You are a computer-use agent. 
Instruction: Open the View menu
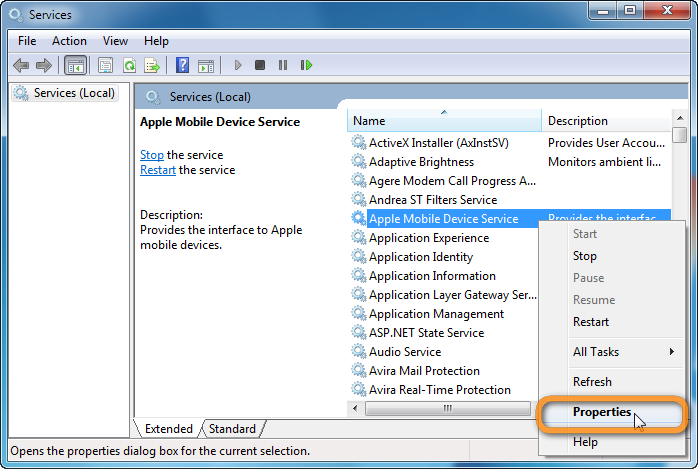[x=115, y=41]
